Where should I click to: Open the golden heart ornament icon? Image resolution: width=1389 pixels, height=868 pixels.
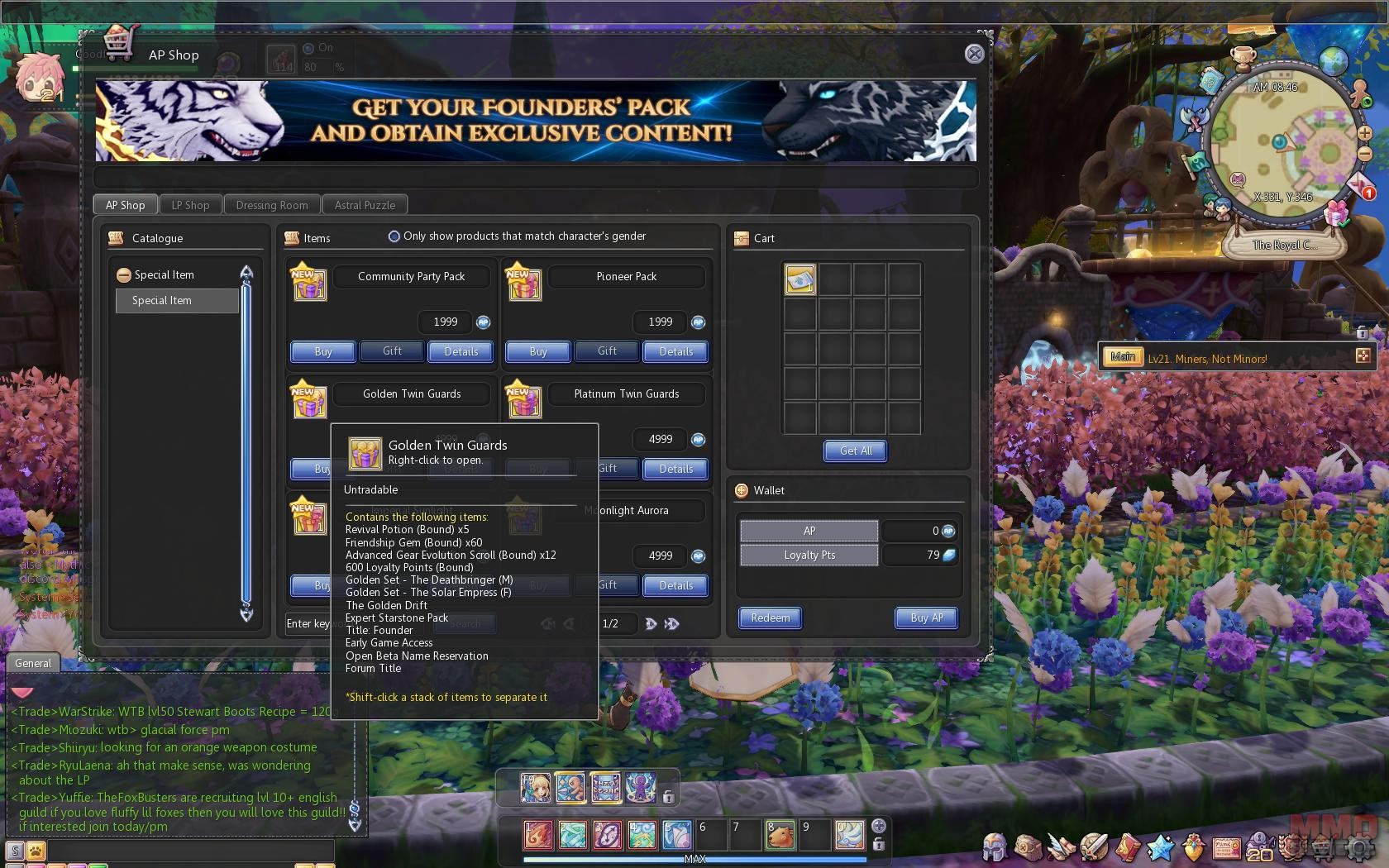1193,847
